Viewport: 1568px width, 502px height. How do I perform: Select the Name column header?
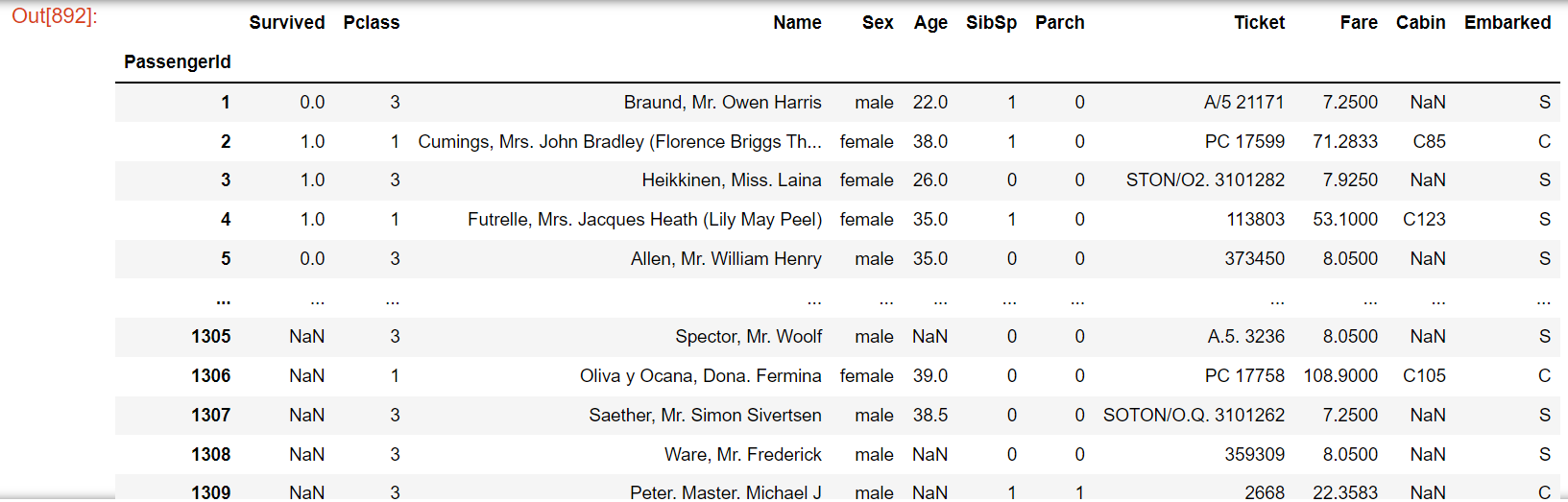point(797,23)
